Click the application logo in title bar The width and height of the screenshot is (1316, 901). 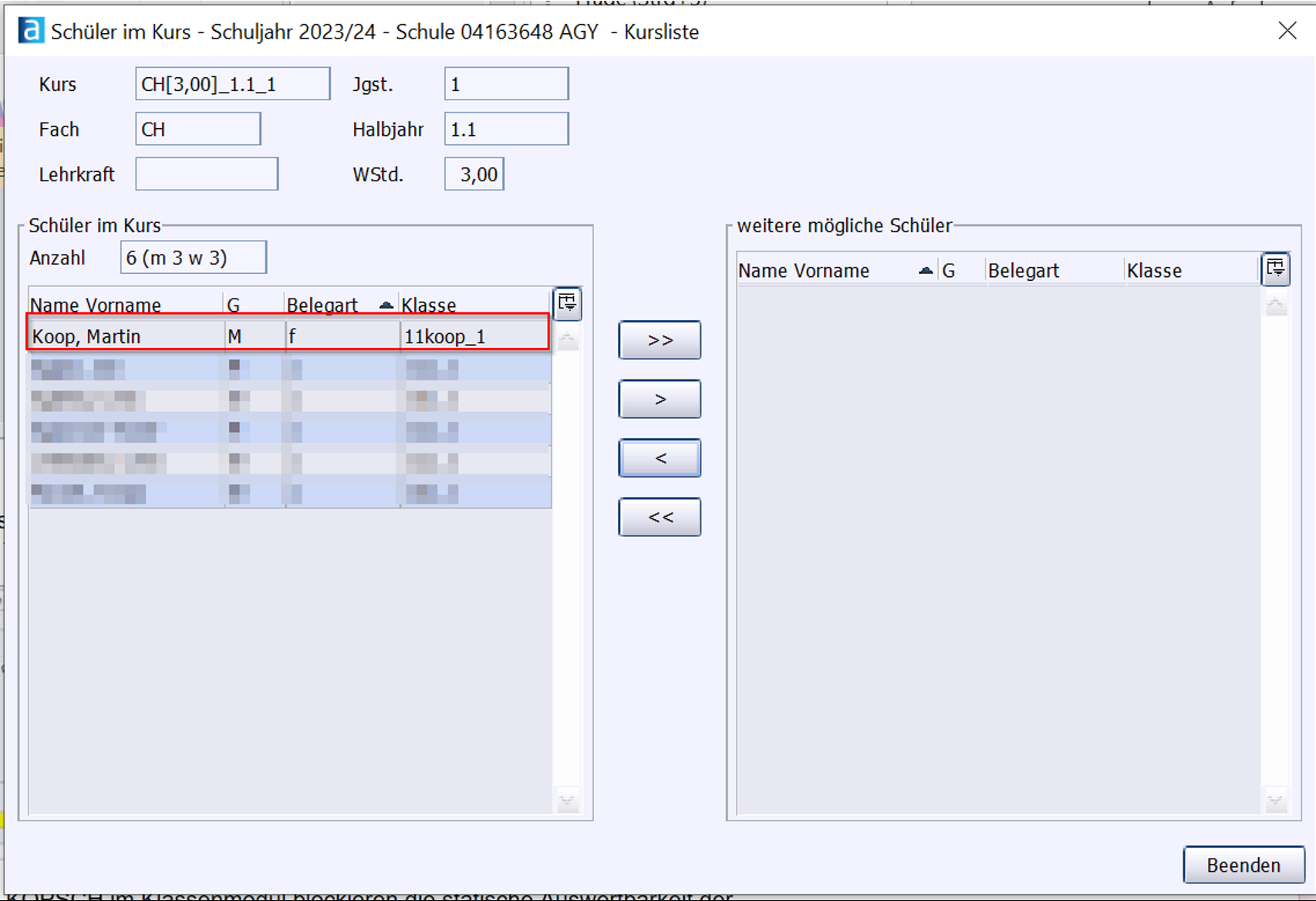(x=31, y=31)
